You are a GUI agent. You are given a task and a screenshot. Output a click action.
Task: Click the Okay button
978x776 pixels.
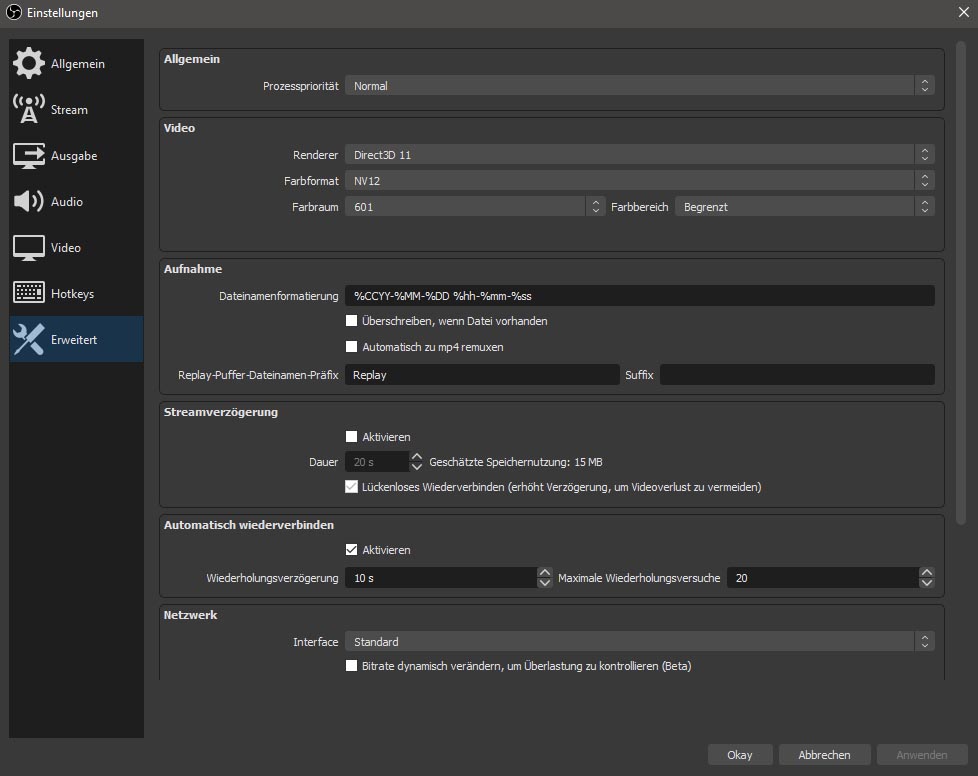pos(740,755)
